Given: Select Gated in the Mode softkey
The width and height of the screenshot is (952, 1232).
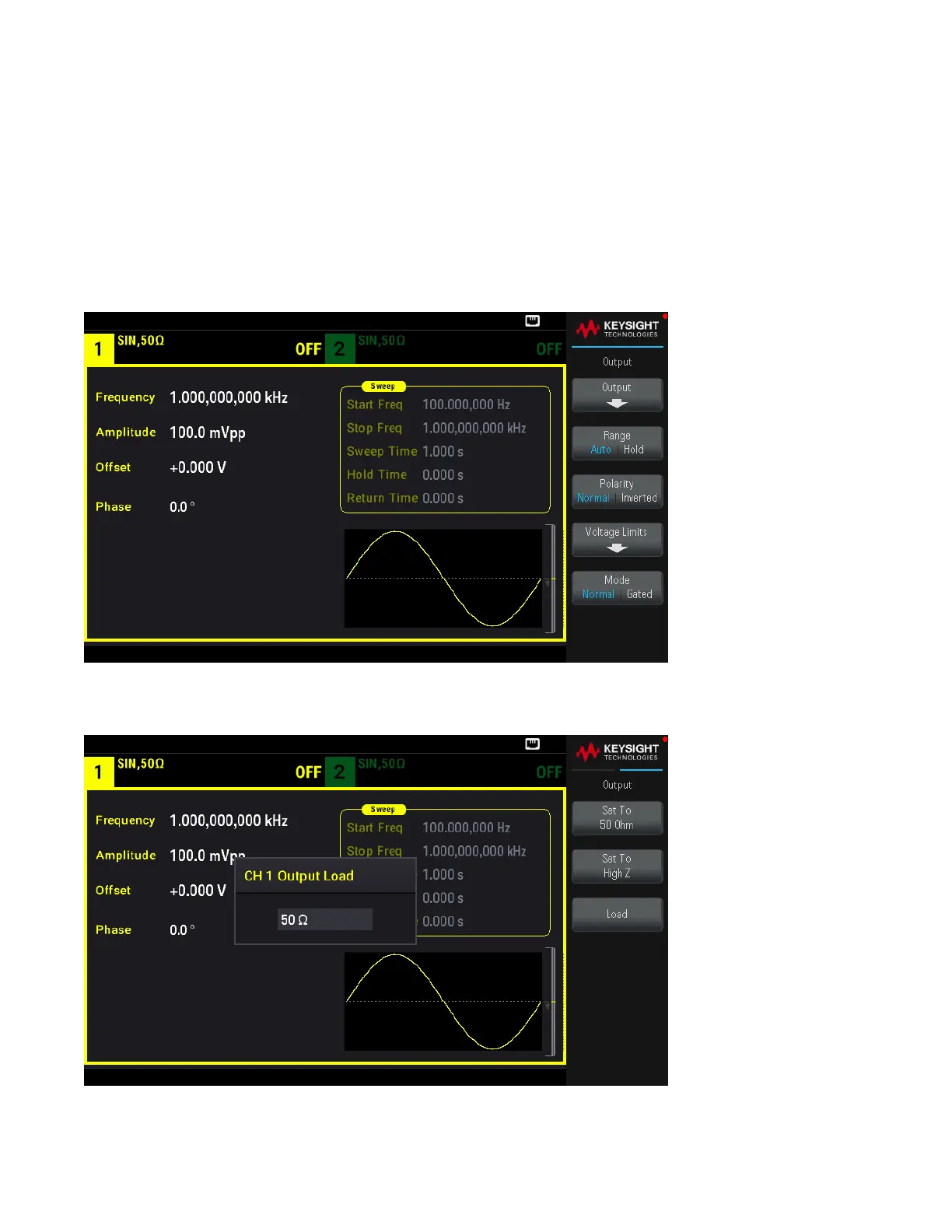Looking at the screenshot, I should pos(639,594).
